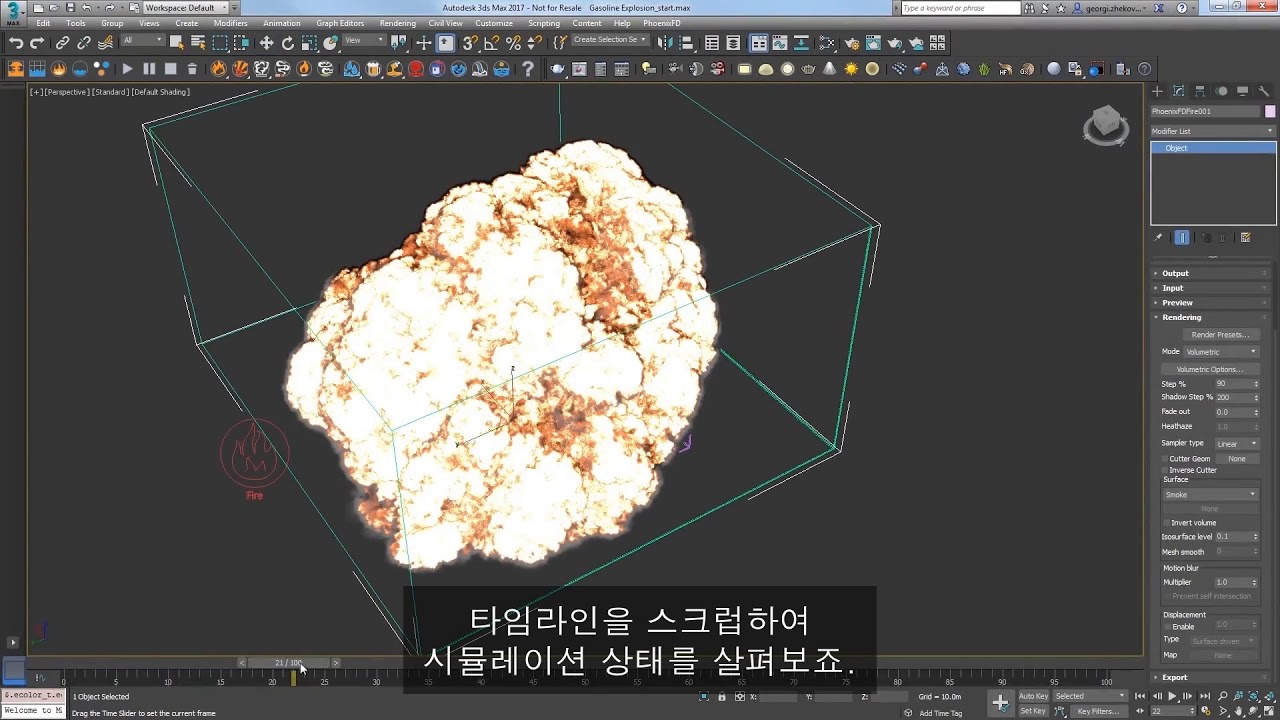Open the Animation menu
This screenshot has width=1280, height=720.
coord(281,23)
